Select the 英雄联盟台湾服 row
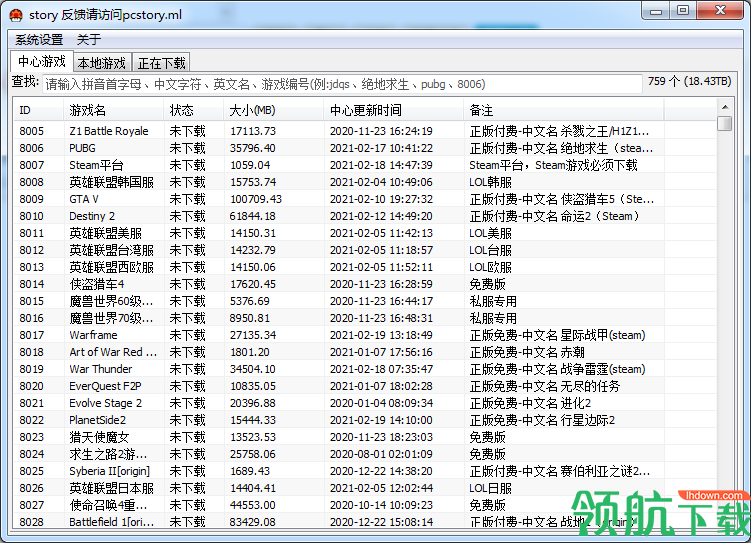This screenshot has width=751, height=543. (365, 250)
